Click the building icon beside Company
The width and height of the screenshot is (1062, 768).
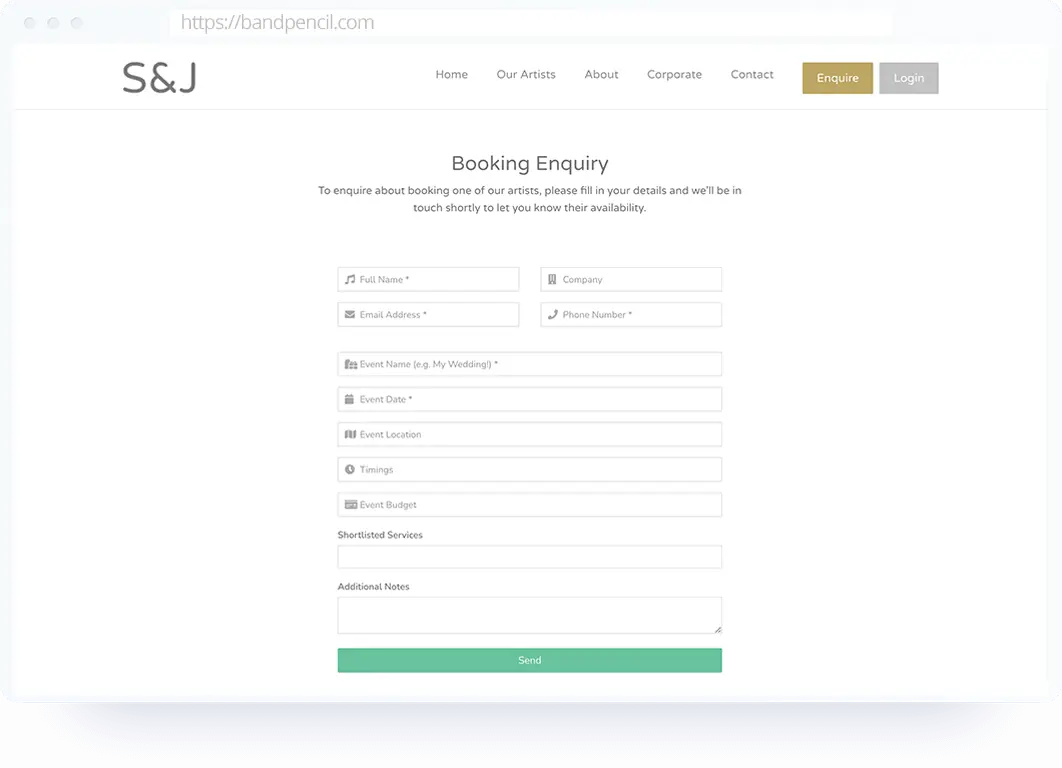click(553, 279)
